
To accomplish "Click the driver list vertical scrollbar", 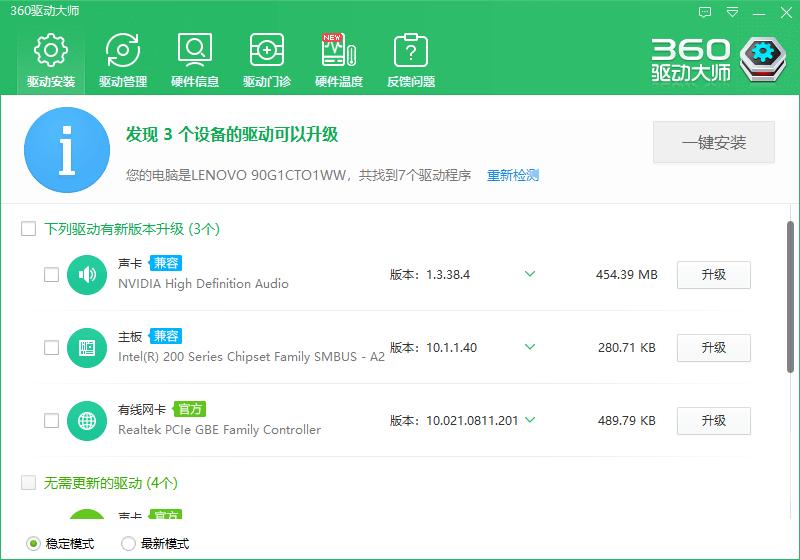I will coord(790,297).
